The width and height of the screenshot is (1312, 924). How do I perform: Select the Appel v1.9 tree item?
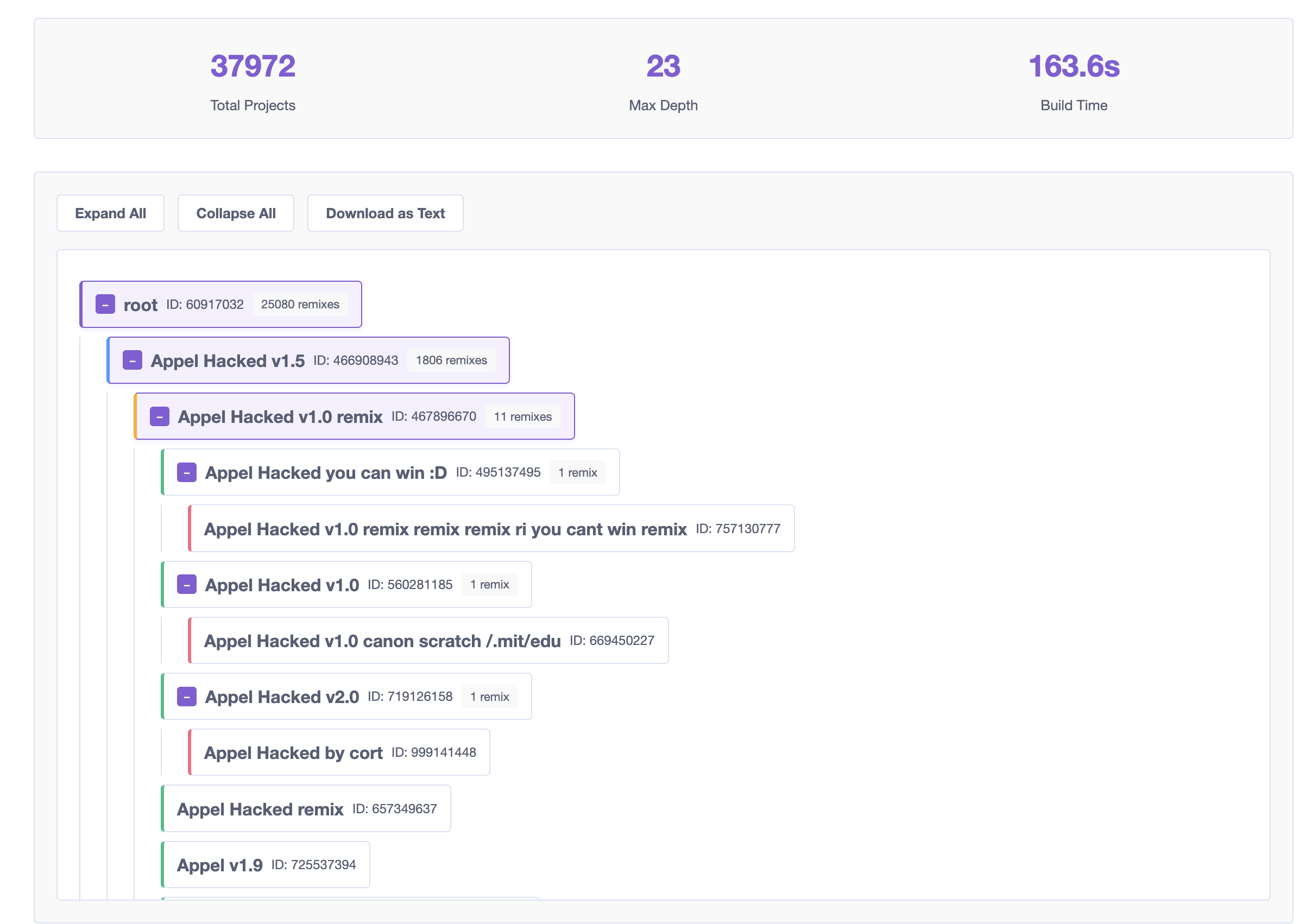(265, 865)
